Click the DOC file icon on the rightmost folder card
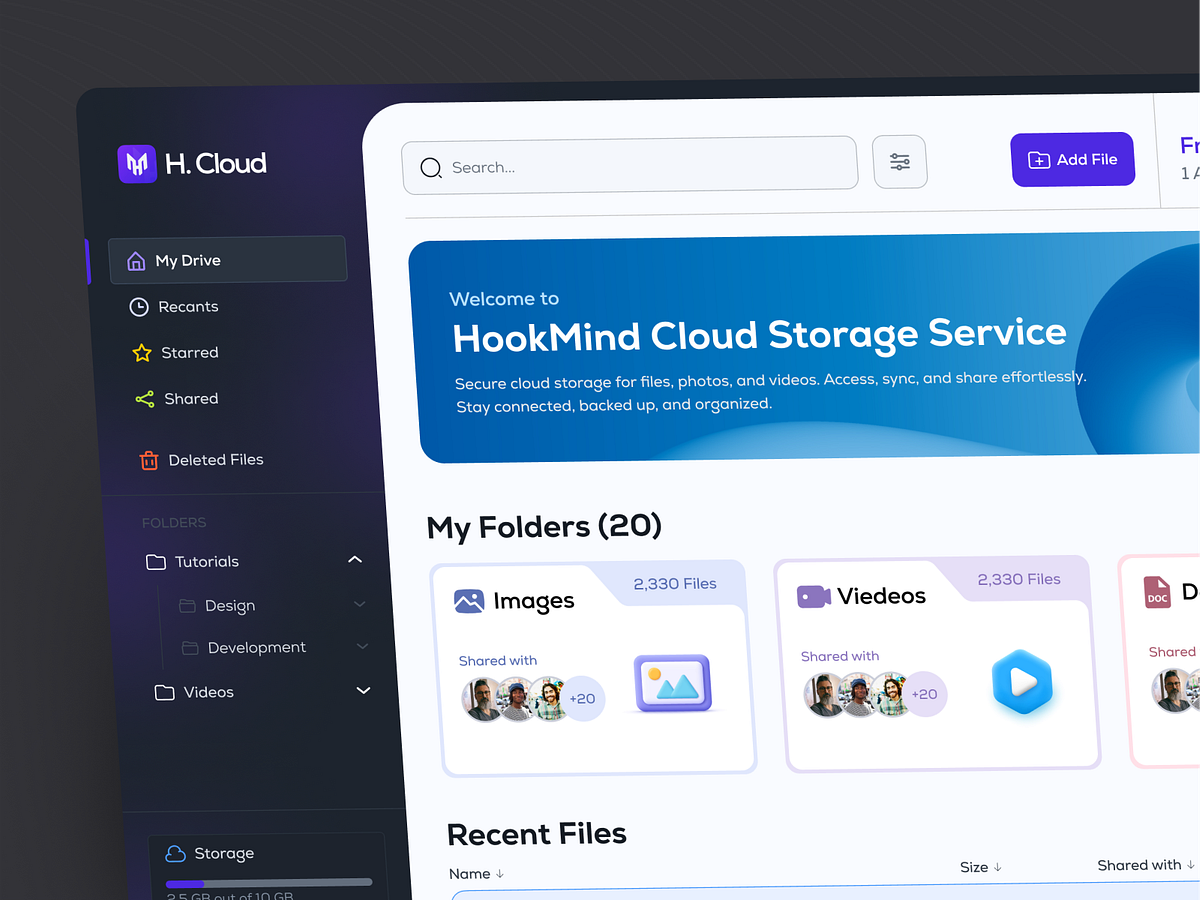1200x900 pixels. [x=1157, y=592]
